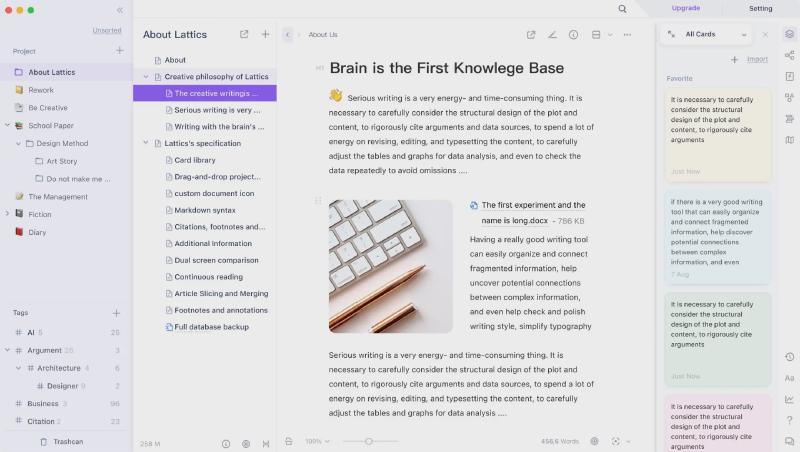The height and width of the screenshot is (452, 800).
Task: Click the help question mark icon
Action: [789, 420]
